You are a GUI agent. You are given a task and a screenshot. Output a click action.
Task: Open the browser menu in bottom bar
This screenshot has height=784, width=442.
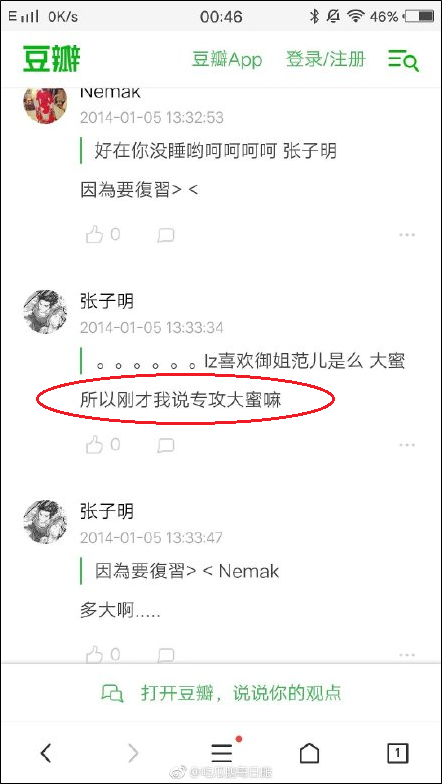[222, 752]
